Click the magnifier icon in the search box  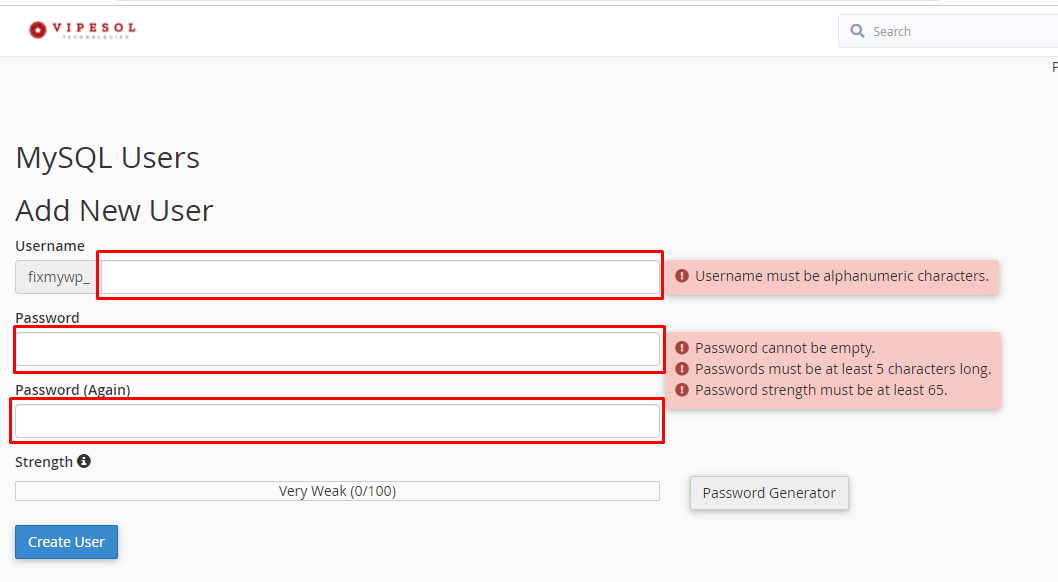(857, 31)
